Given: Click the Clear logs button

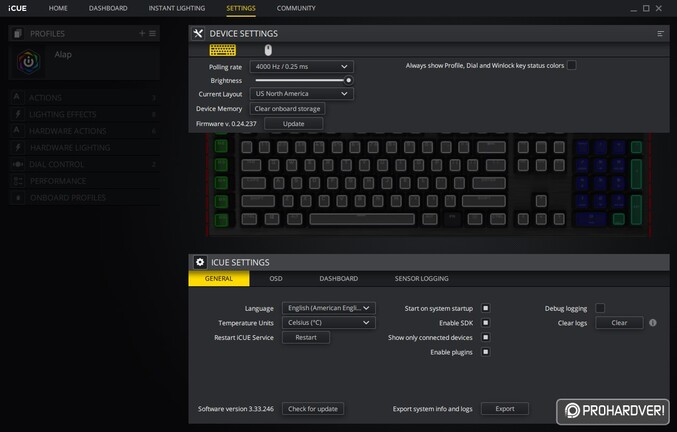Looking at the screenshot, I should 619,322.
